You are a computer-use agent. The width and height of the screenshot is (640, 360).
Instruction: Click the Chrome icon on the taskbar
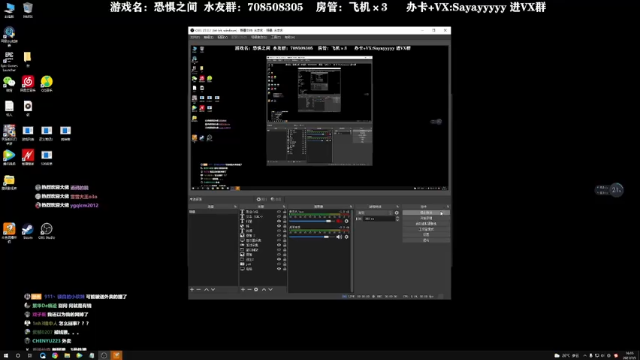coord(55,356)
